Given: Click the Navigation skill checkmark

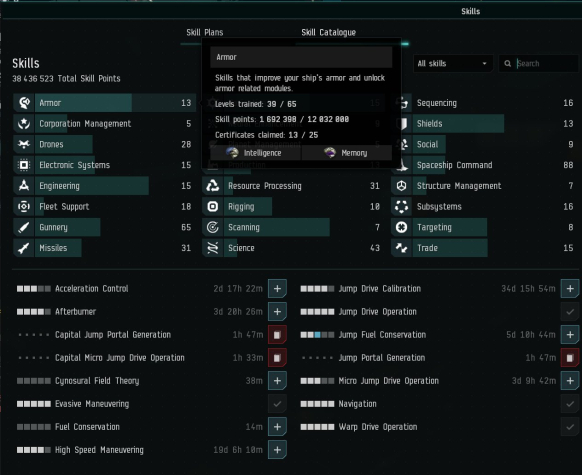Looking at the screenshot, I should 570,404.
